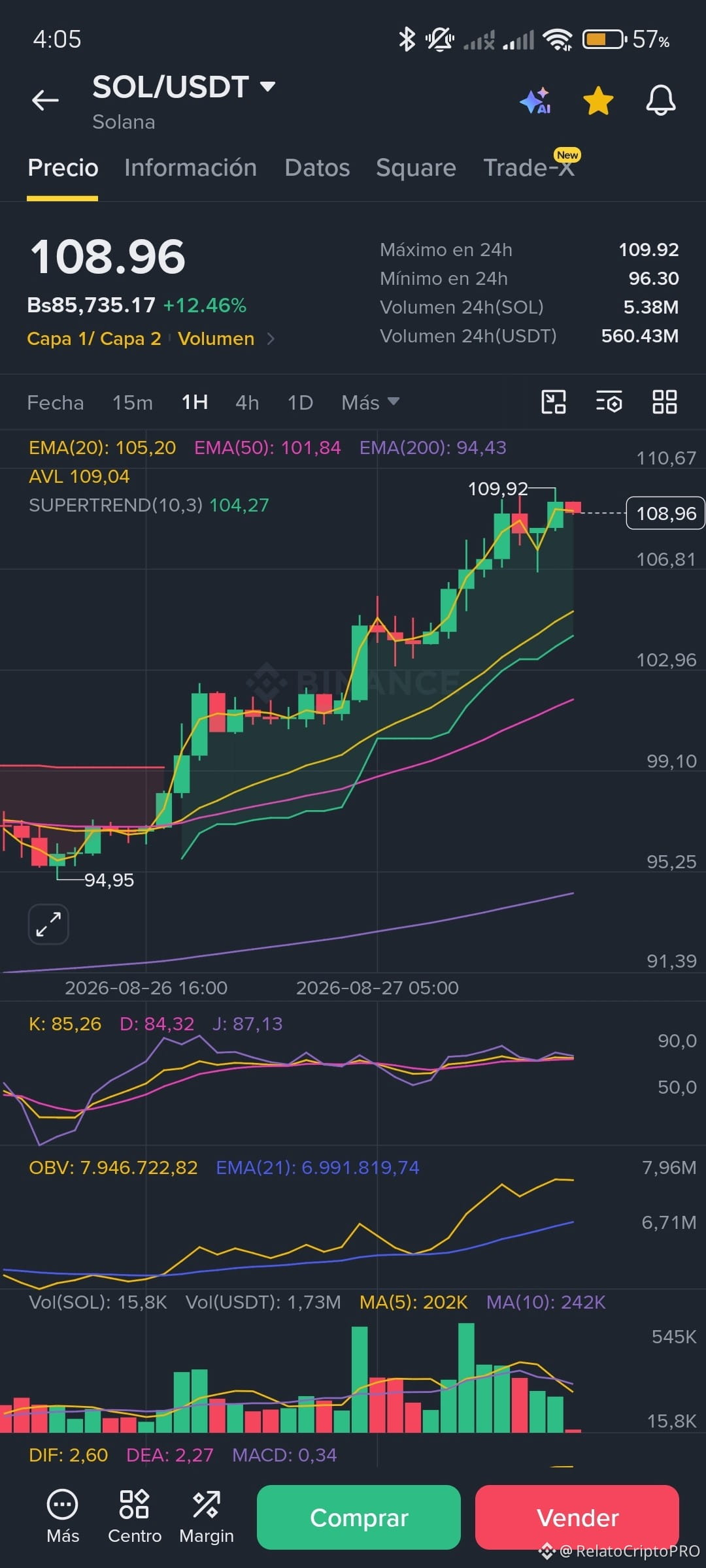
Task: Switch to the Información tab
Action: tap(190, 168)
